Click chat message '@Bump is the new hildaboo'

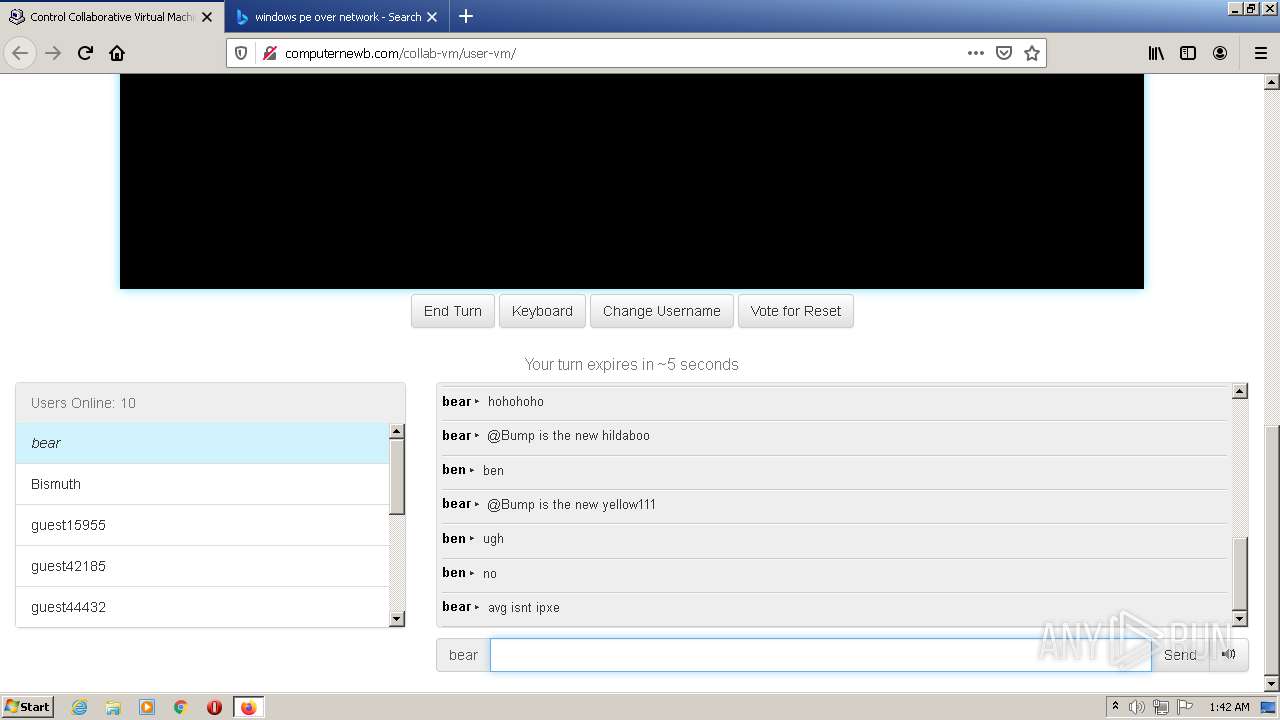click(x=568, y=435)
